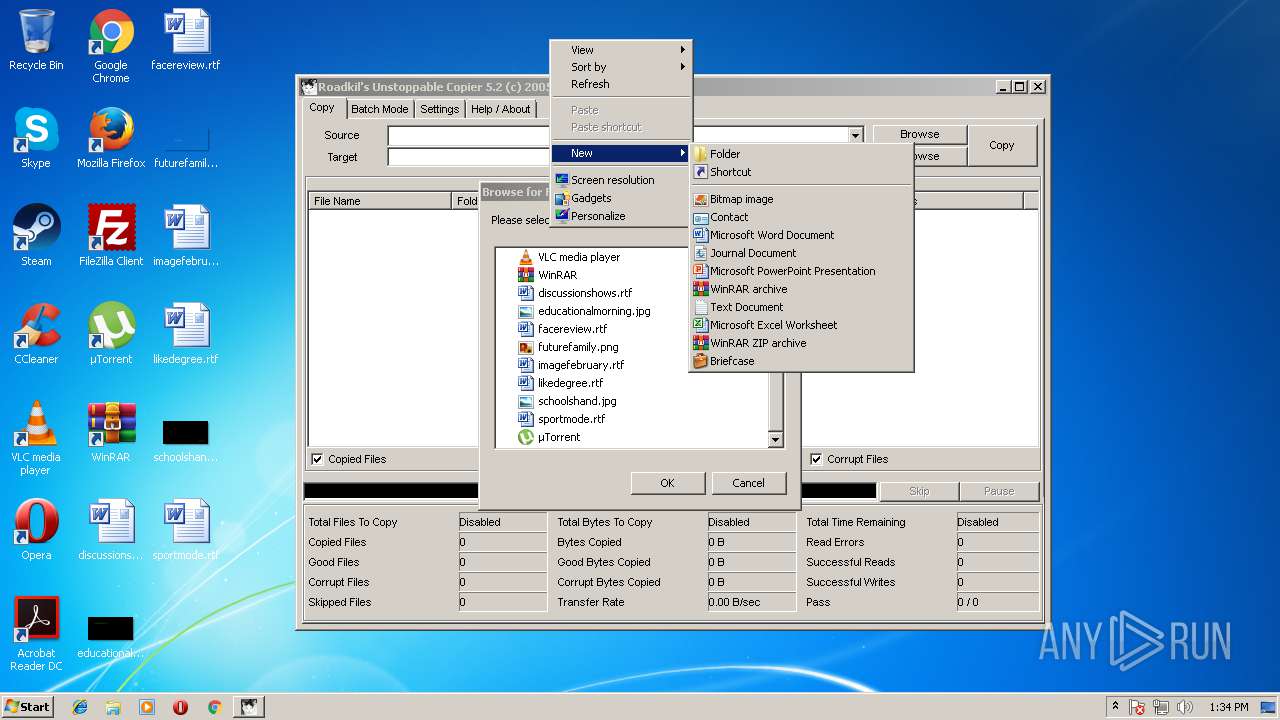Create new Contact item
This screenshot has height=720, width=1280.
coord(801,217)
